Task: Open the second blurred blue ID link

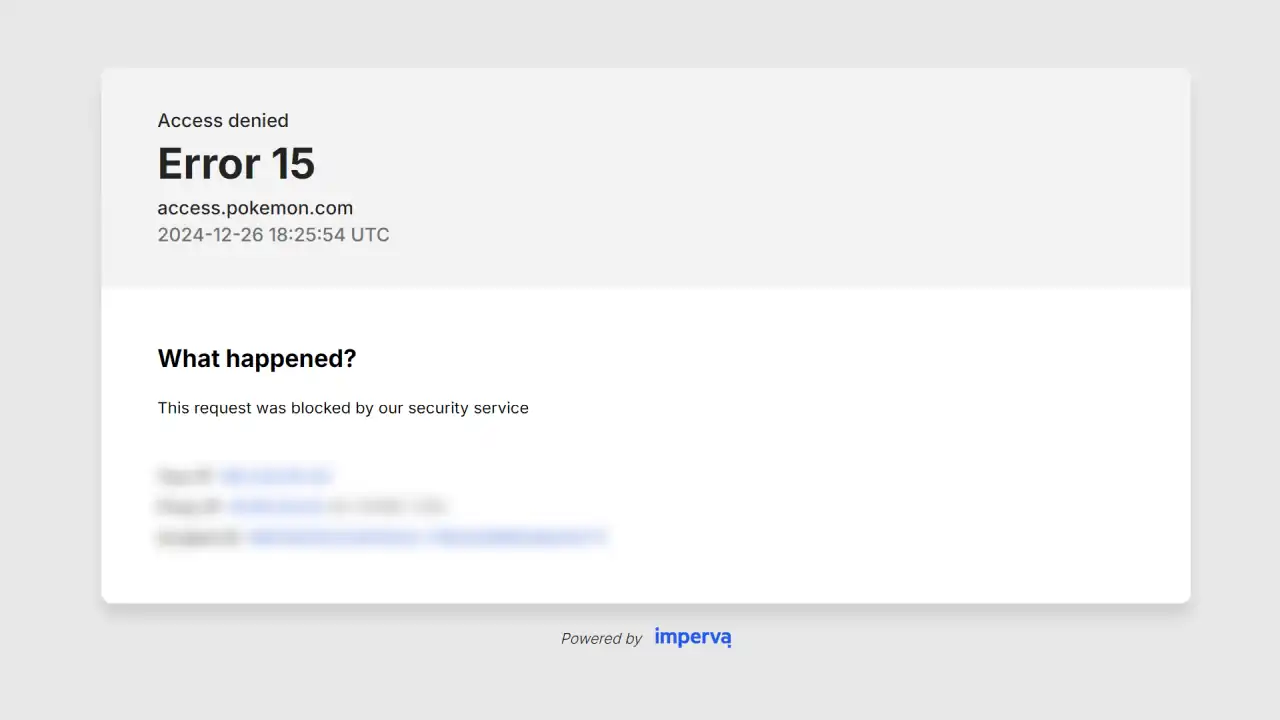Action: tap(276, 506)
